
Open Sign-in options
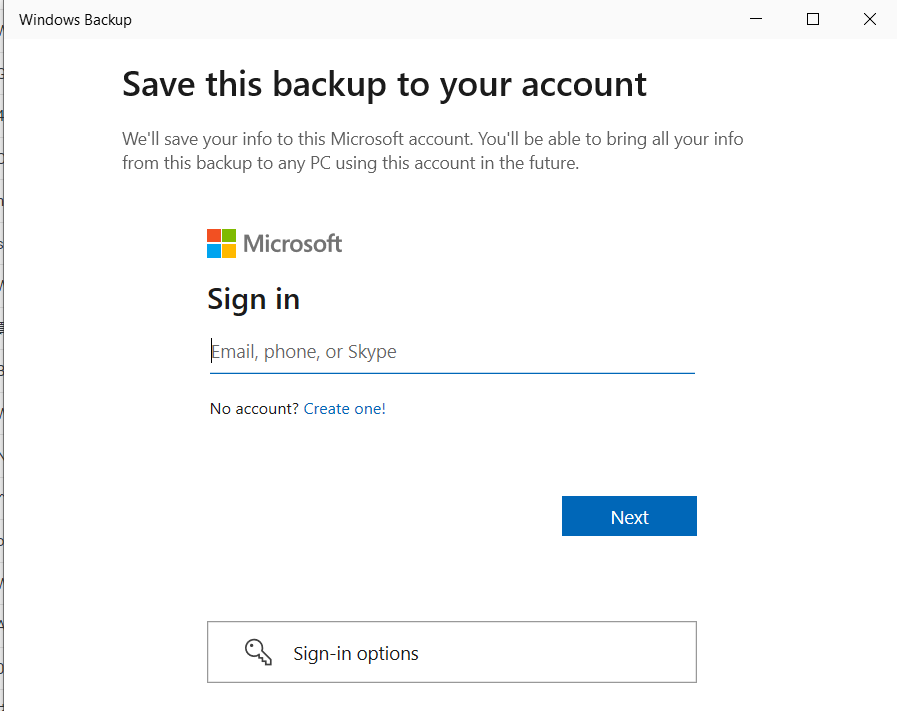[x=452, y=652]
